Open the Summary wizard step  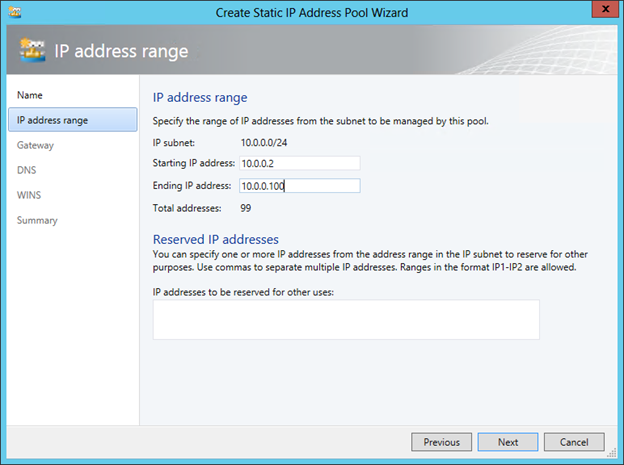37,220
